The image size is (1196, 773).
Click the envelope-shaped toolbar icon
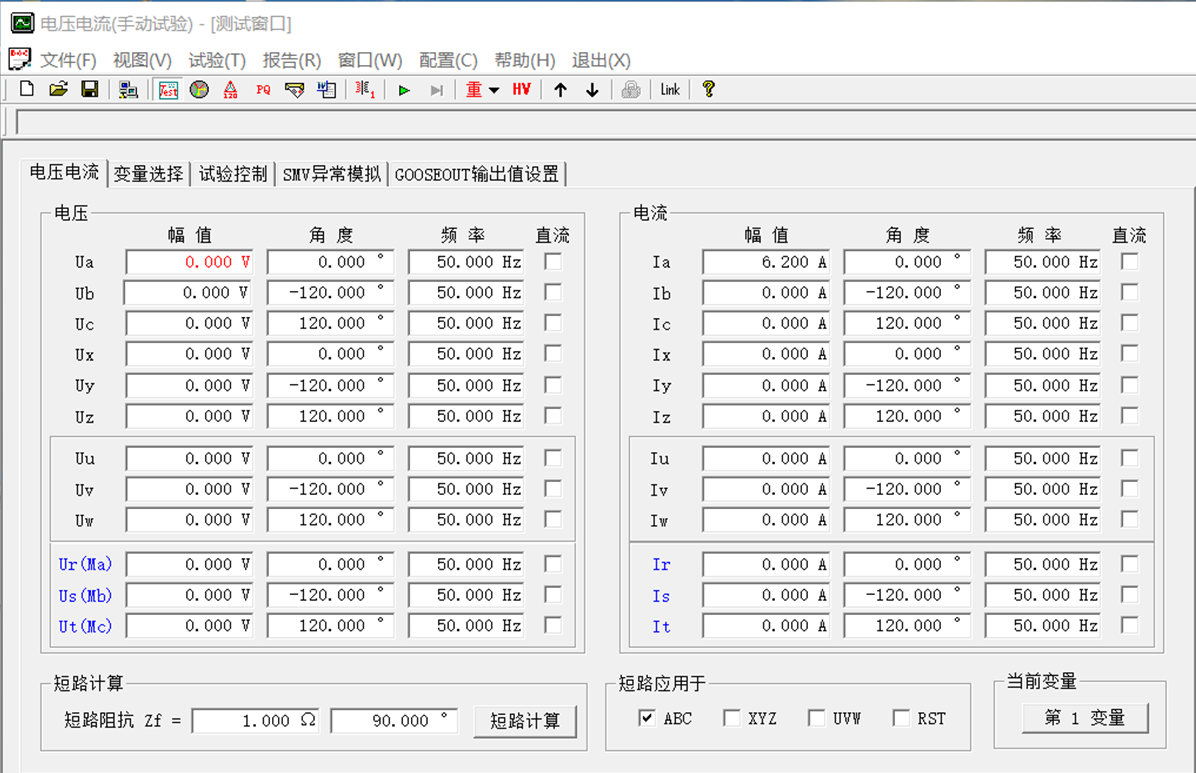(294, 89)
